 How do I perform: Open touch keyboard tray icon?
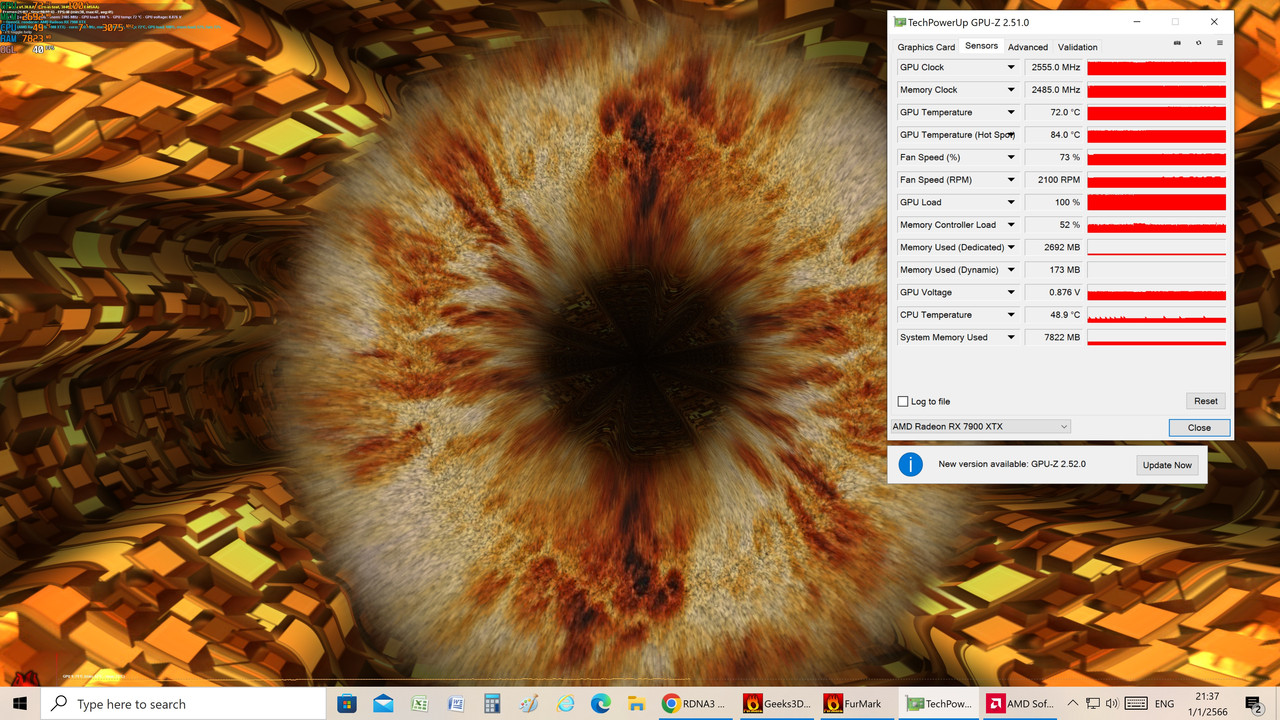[1137, 704]
